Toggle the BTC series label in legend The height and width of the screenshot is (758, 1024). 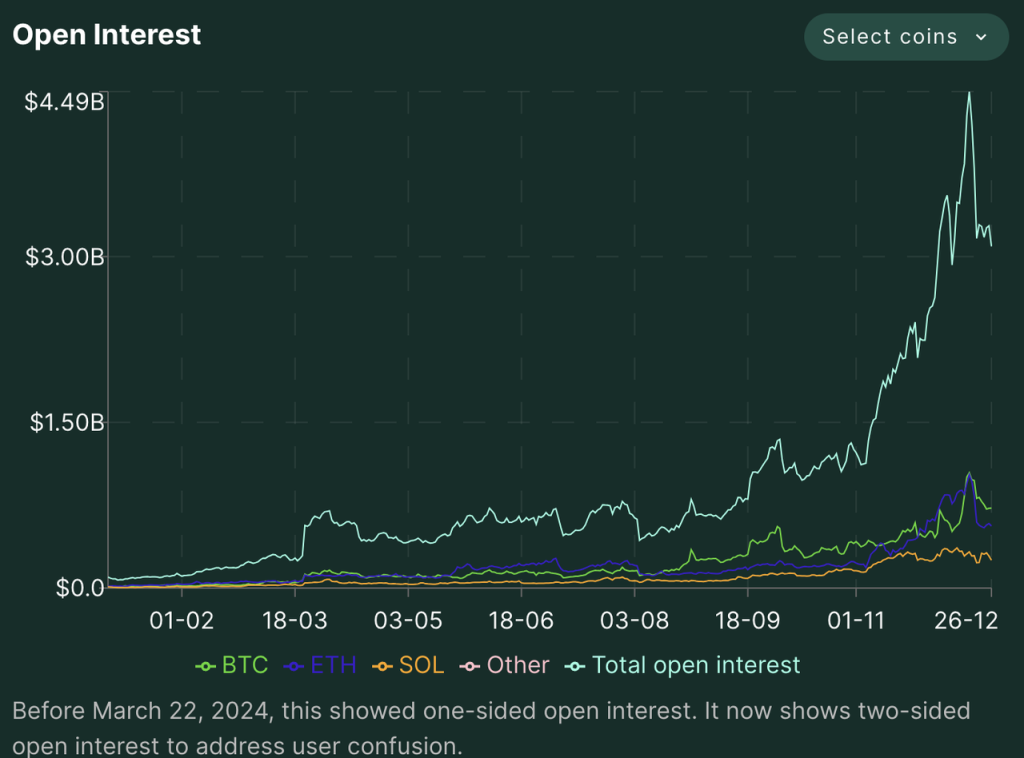click(245, 665)
